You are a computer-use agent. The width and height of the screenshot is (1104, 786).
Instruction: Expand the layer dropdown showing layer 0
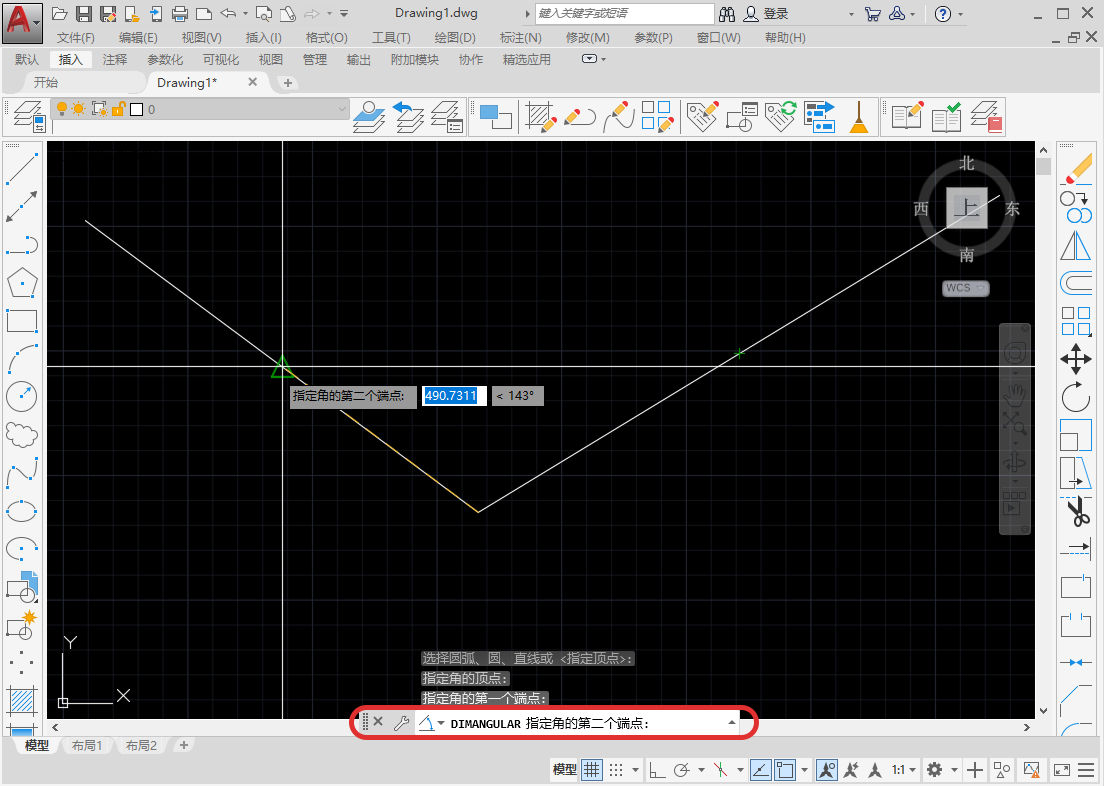point(342,108)
